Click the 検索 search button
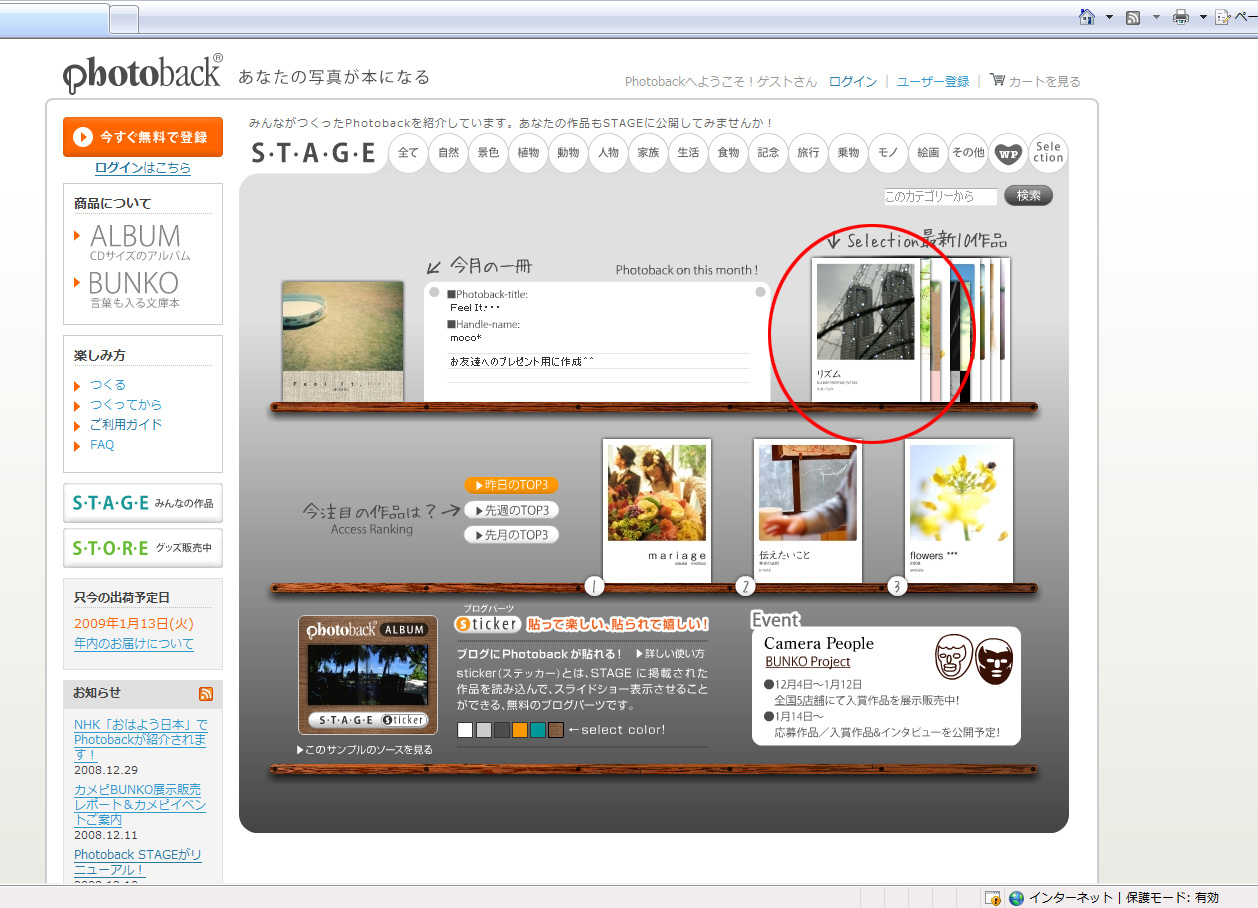 (1028, 196)
